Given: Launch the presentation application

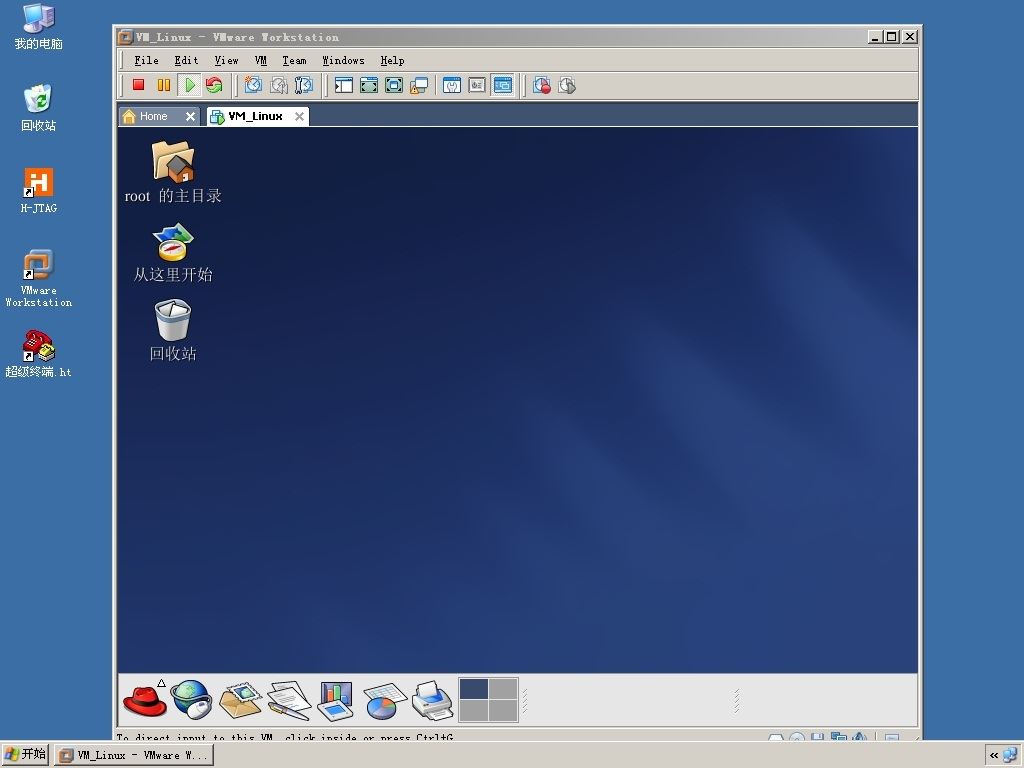Looking at the screenshot, I should pyautogui.click(x=336, y=700).
